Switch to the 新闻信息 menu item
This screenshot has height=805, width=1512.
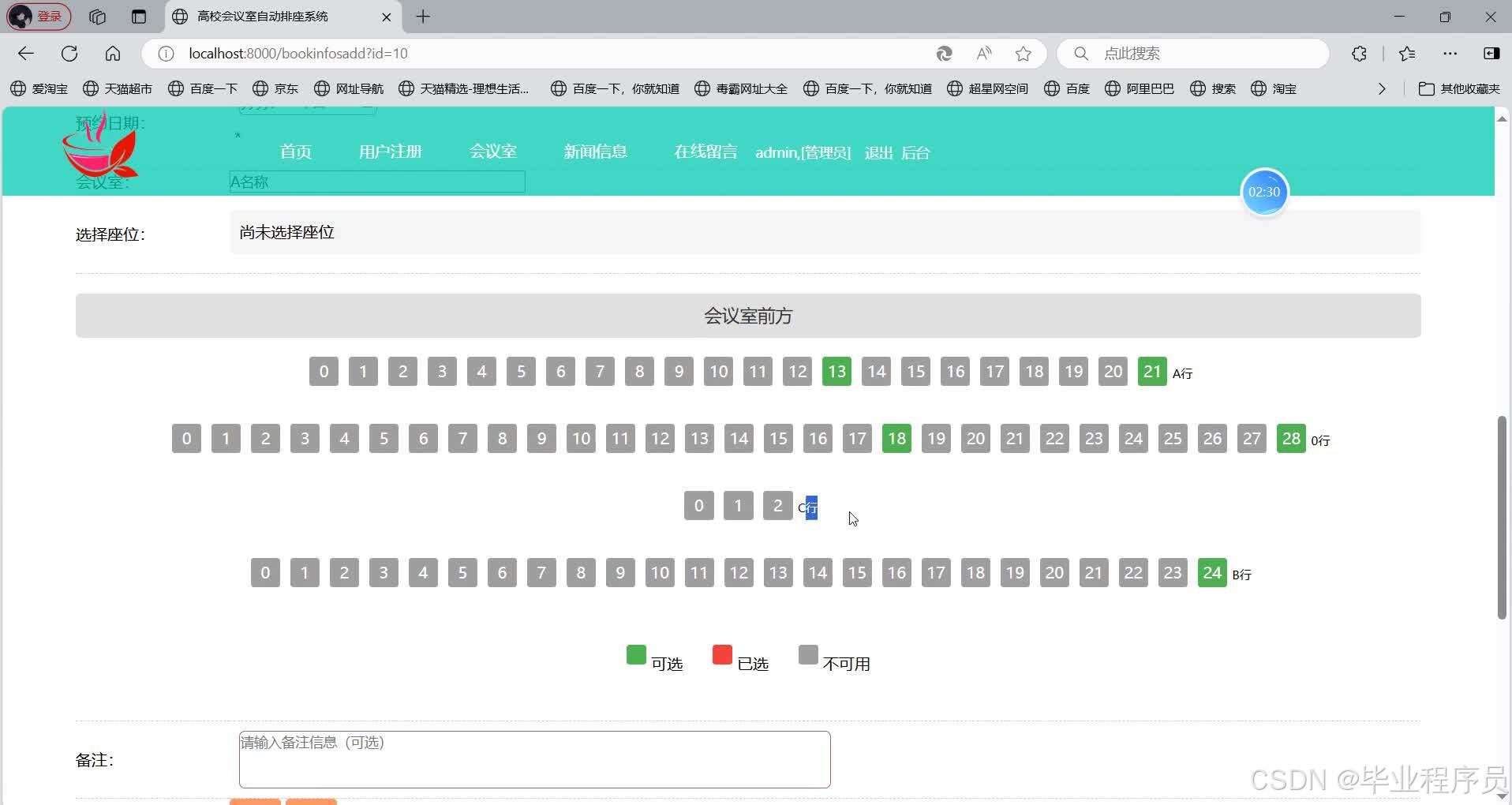[x=595, y=152]
